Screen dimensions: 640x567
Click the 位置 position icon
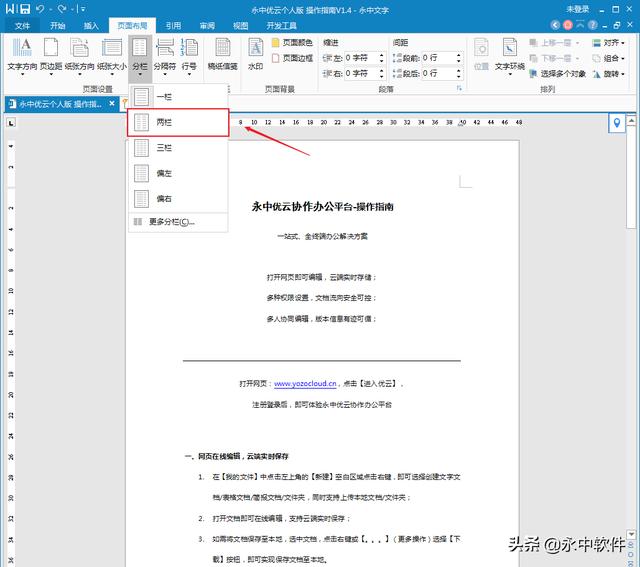481,54
